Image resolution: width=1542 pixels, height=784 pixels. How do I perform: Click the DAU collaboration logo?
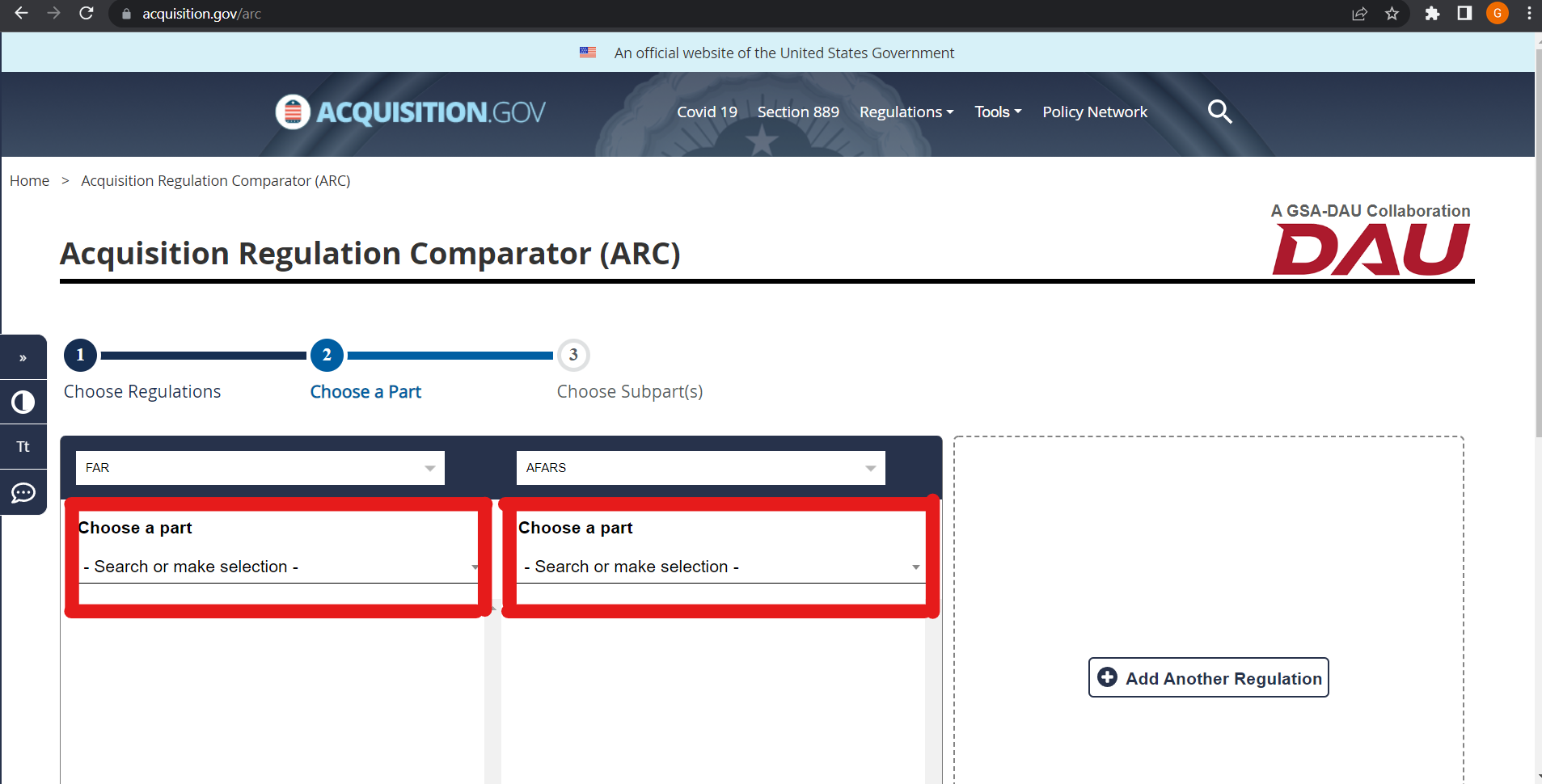pyautogui.click(x=1370, y=247)
